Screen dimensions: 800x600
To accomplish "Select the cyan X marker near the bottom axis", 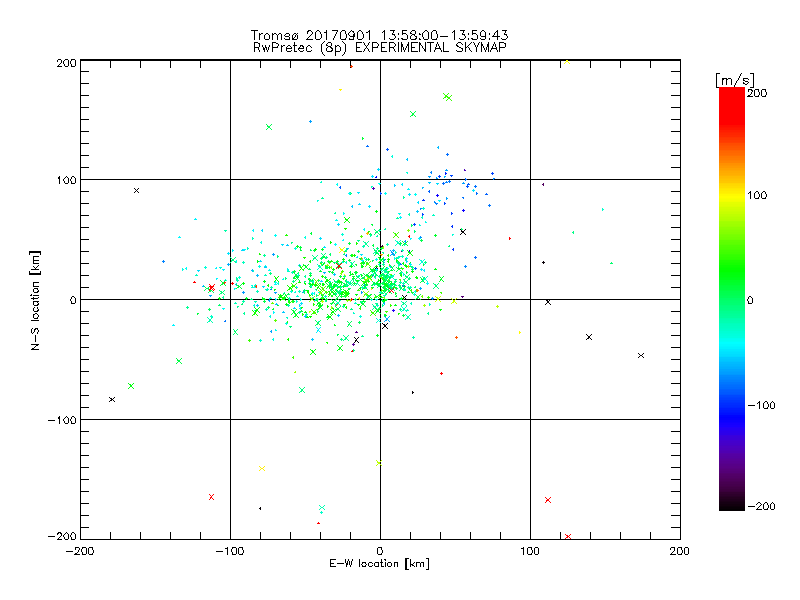I will click(322, 508).
